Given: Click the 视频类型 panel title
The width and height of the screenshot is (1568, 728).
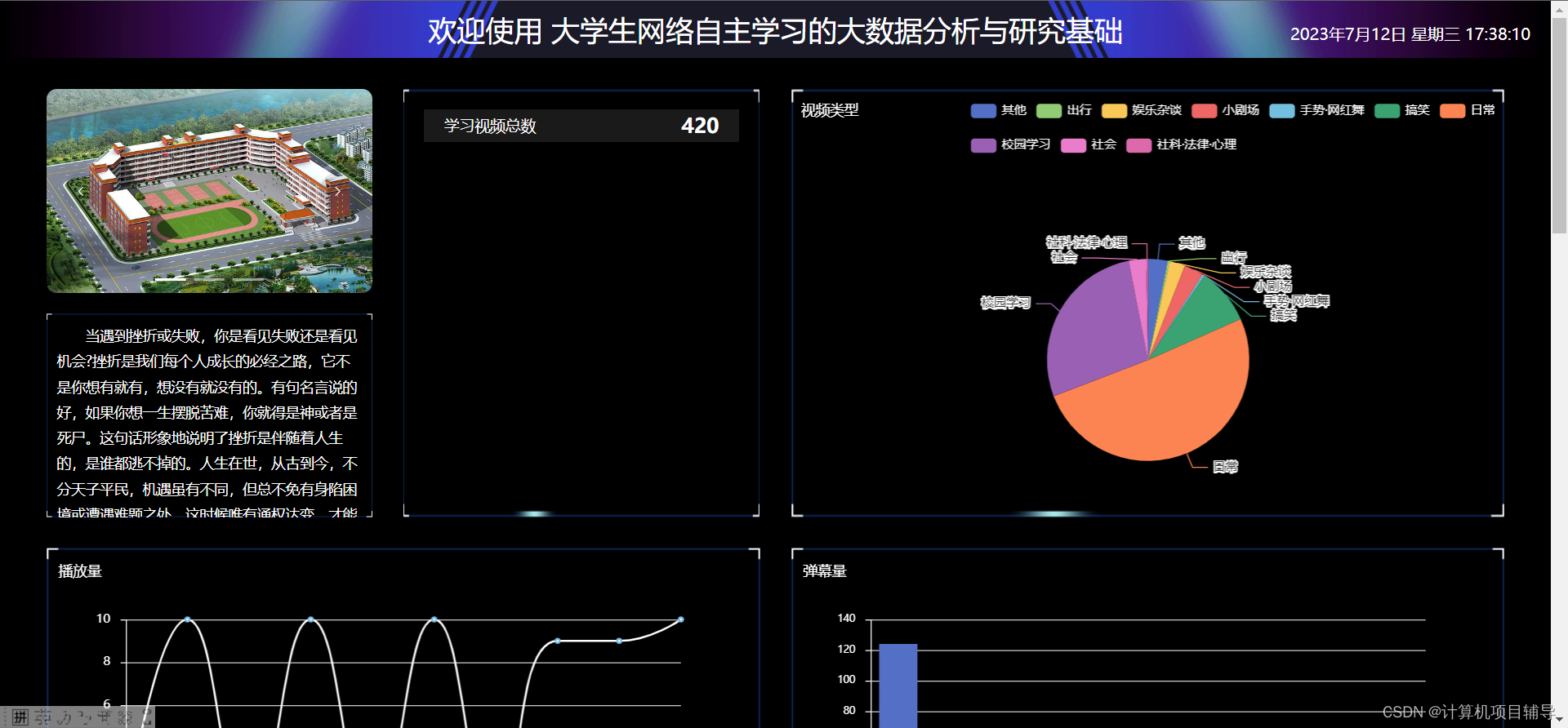Looking at the screenshot, I should pos(830,110).
